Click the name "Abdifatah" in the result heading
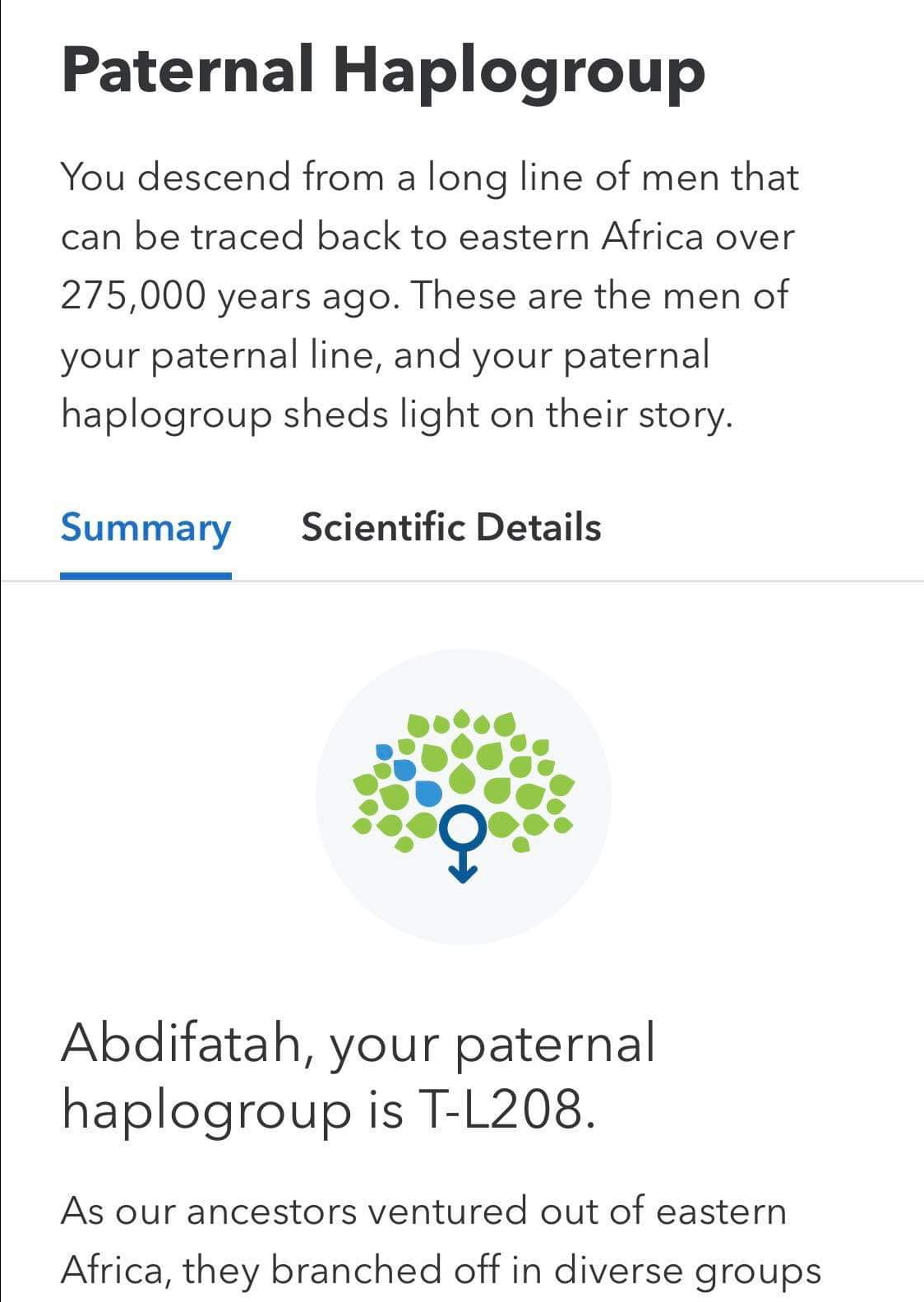The image size is (924, 1302). coord(182,1042)
